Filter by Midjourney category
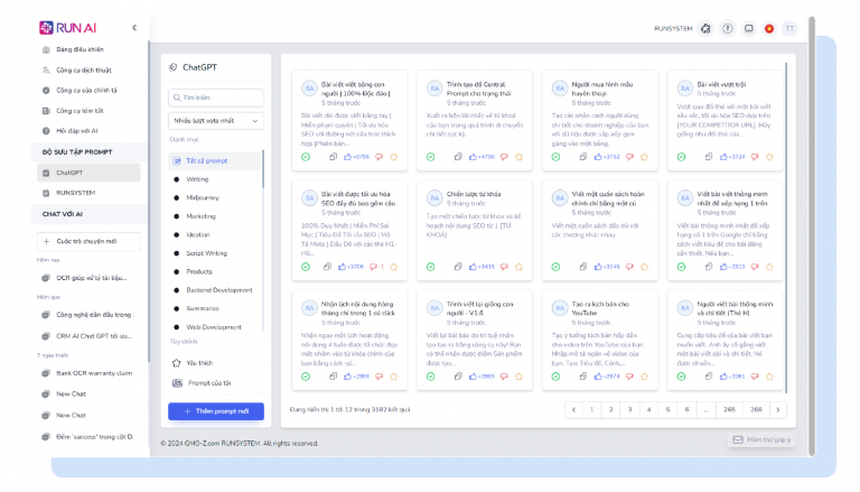The image size is (860, 492). 202,197
